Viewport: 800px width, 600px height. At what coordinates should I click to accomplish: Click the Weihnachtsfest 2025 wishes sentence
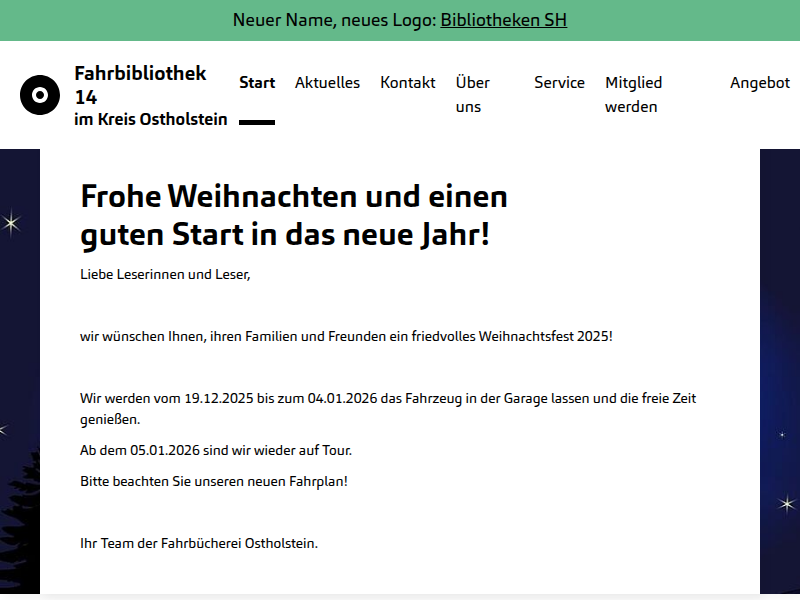pos(346,336)
